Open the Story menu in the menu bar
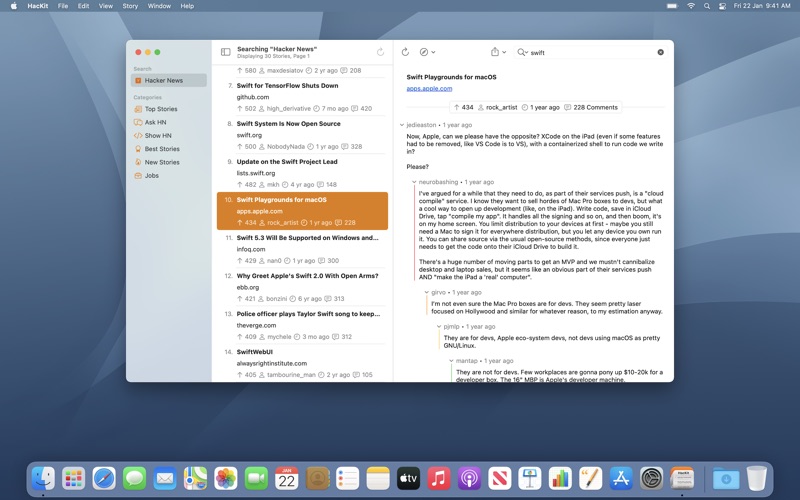Viewport: 800px width, 500px height. pyautogui.click(x=130, y=6)
